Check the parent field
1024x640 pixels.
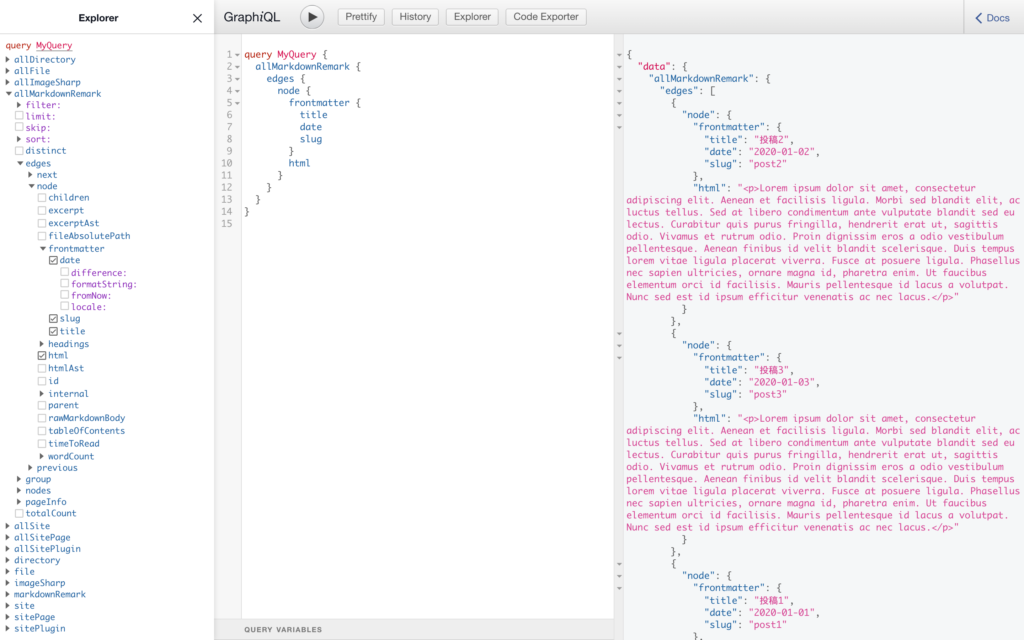[x=42, y=405]
